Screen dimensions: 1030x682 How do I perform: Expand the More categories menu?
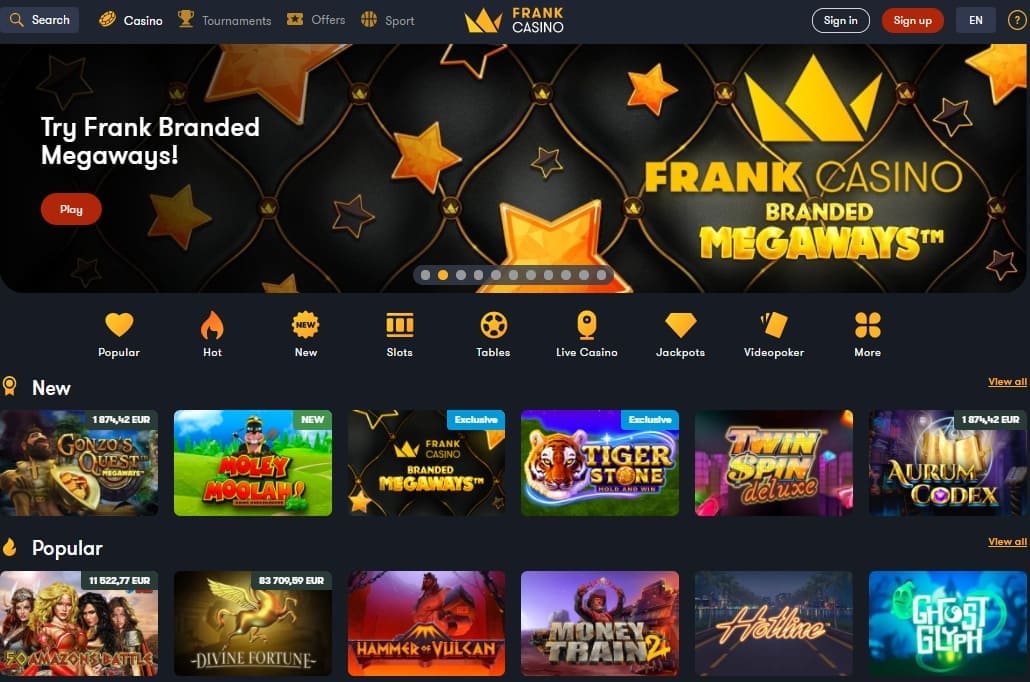click(868, 334)
